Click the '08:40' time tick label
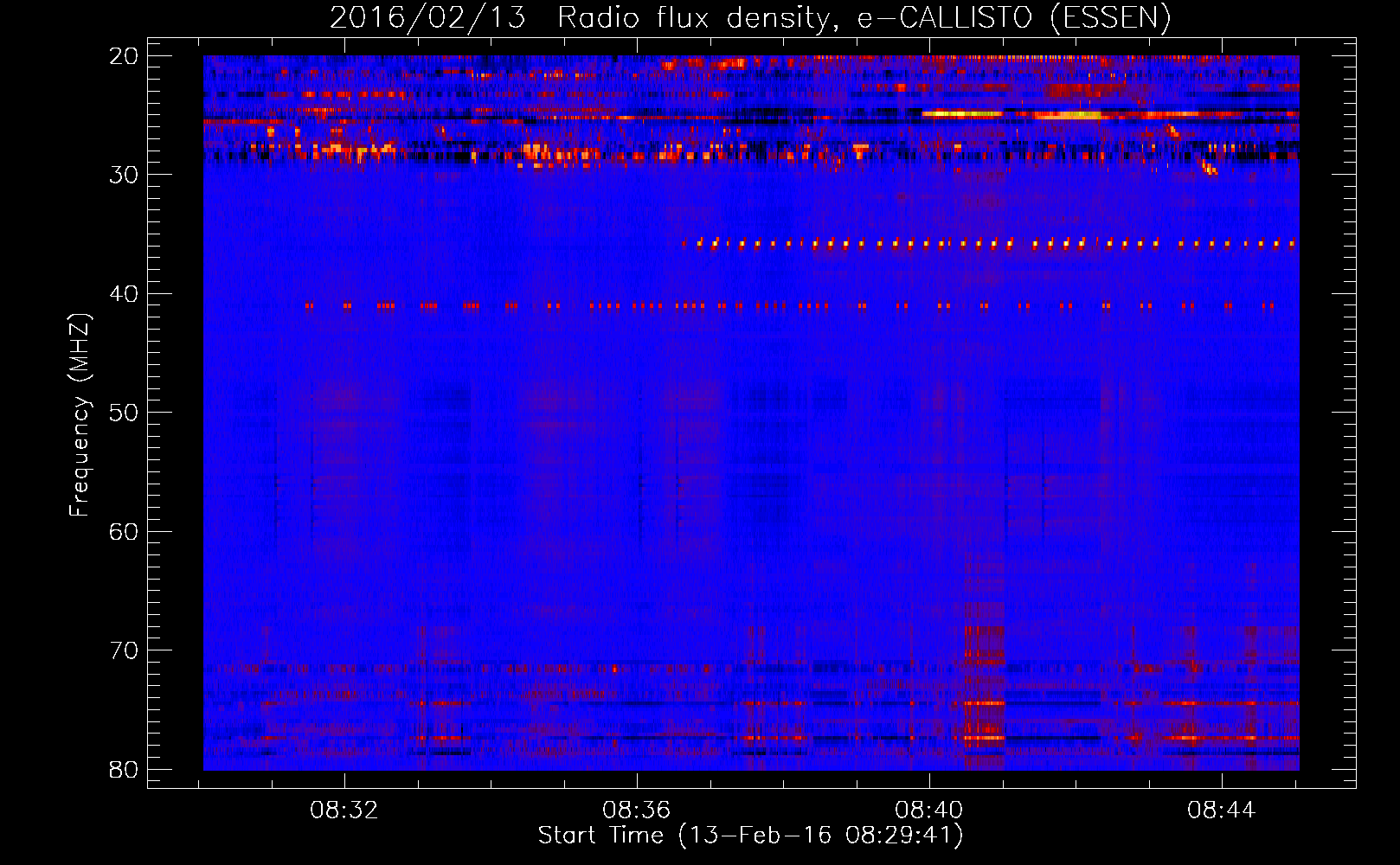Viewport: 1400px width, 865px height. tap(929, 811)
